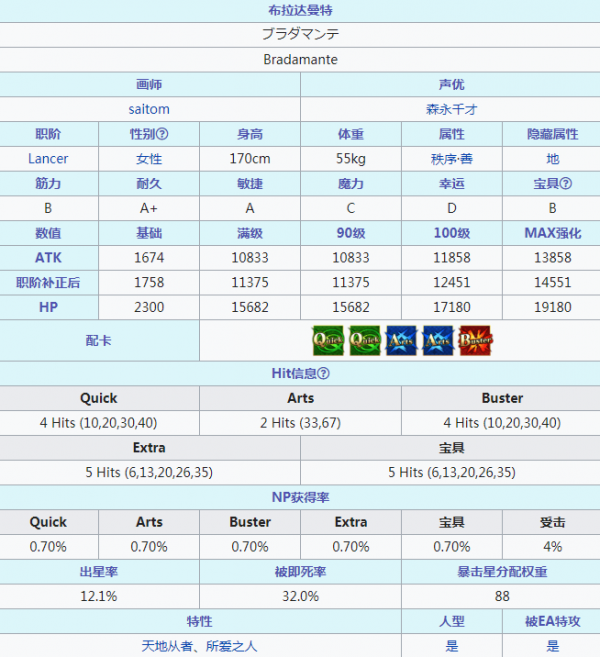Open the 天地从者 trait link

tap(167, 646)
